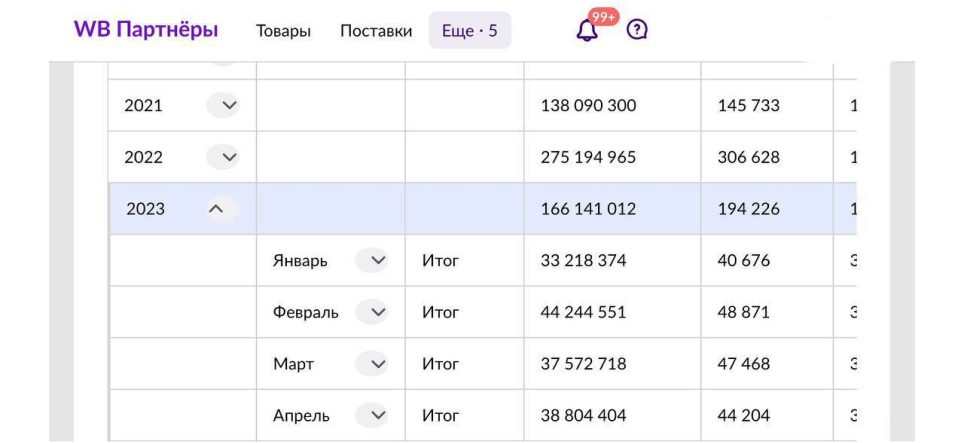This screenshot has width=964, height=443.
Task: Select the 166 141 012 total cell
Action: coord(588,209)
